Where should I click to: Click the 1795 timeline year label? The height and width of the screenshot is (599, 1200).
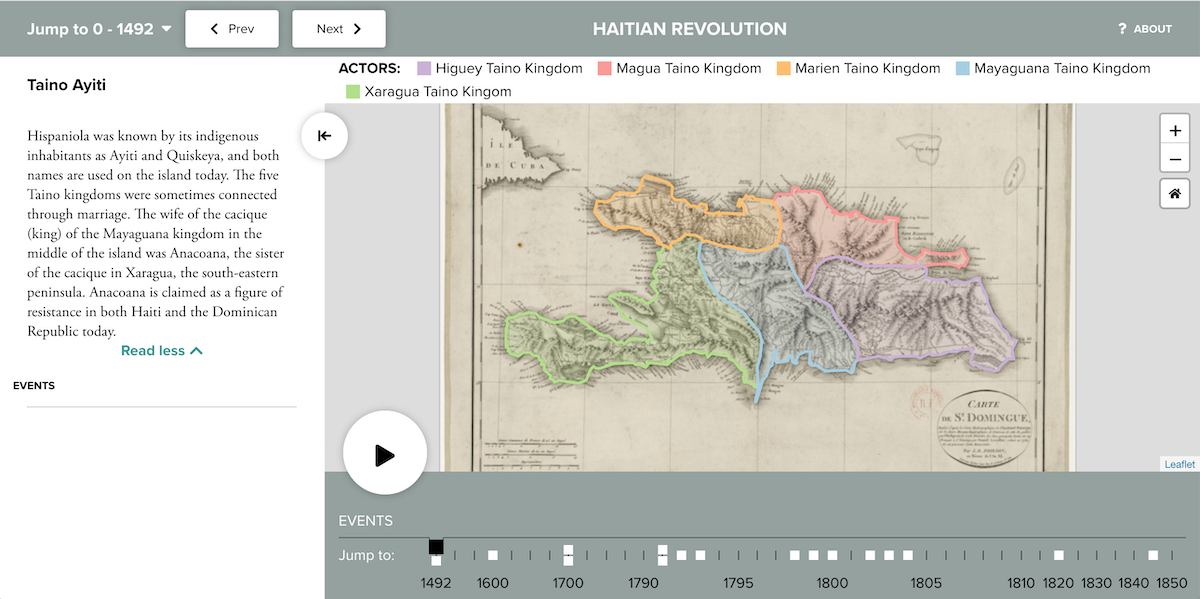point(738,583)
